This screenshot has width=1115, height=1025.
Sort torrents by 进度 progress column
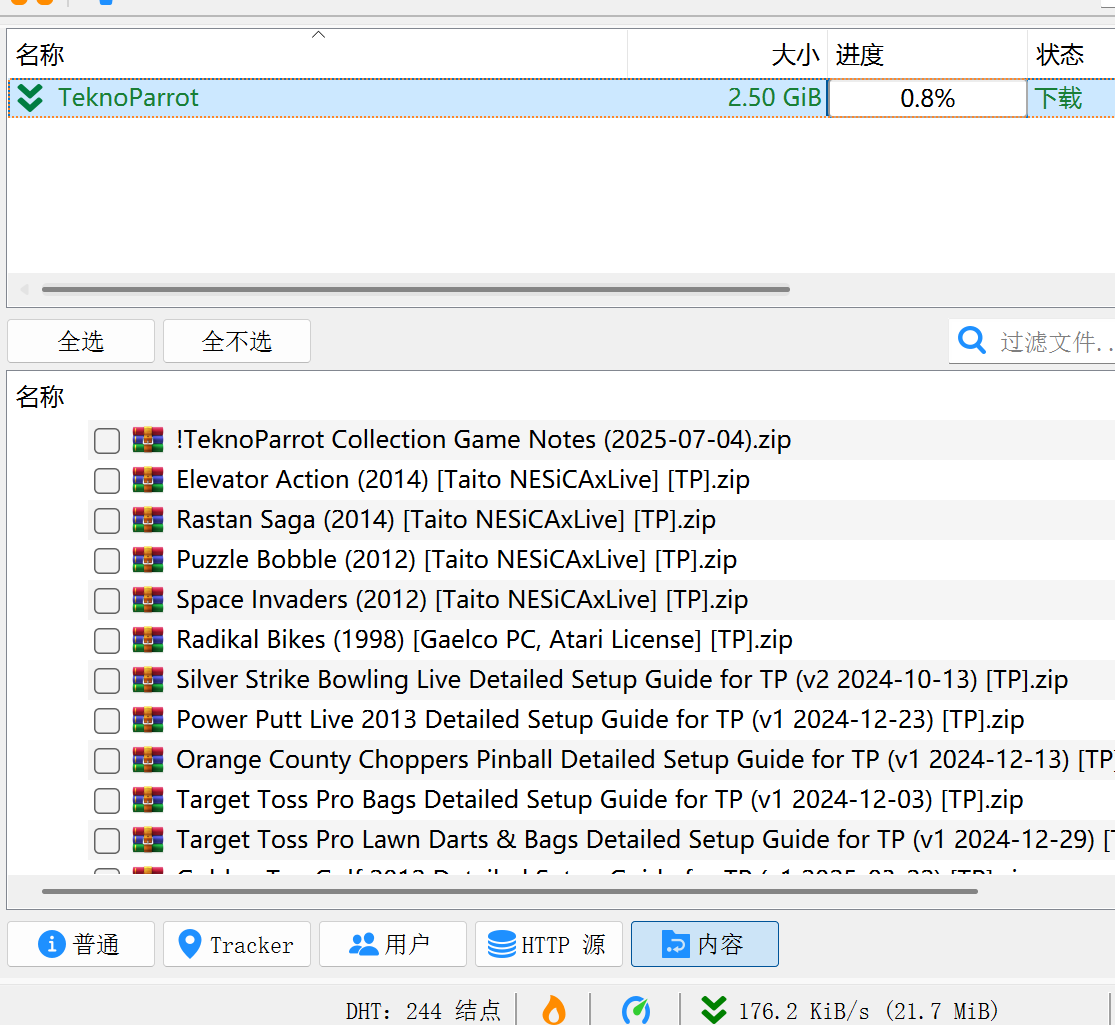coord(927,54)
